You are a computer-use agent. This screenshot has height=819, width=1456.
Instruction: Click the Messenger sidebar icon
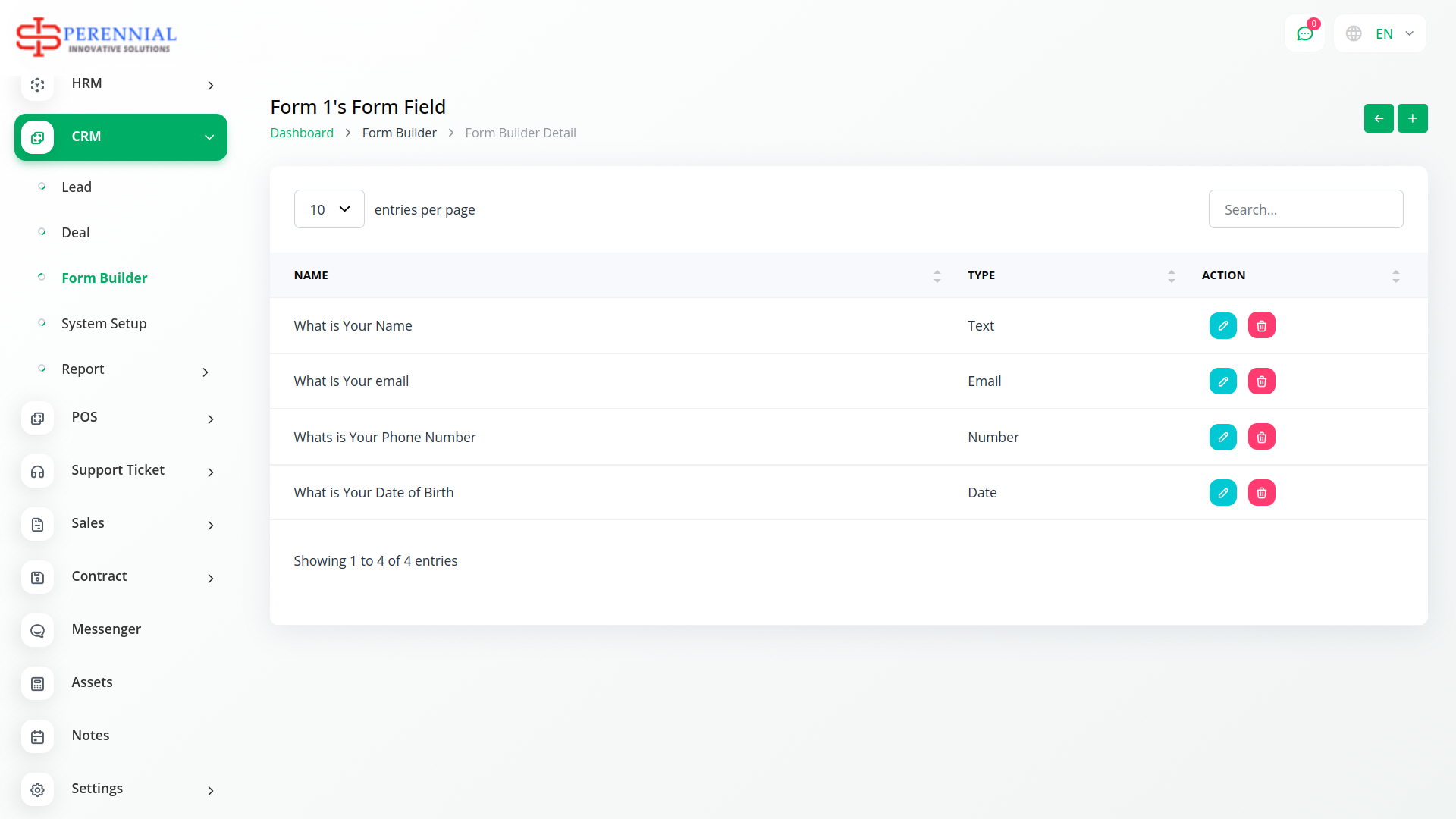pos(37,630)
